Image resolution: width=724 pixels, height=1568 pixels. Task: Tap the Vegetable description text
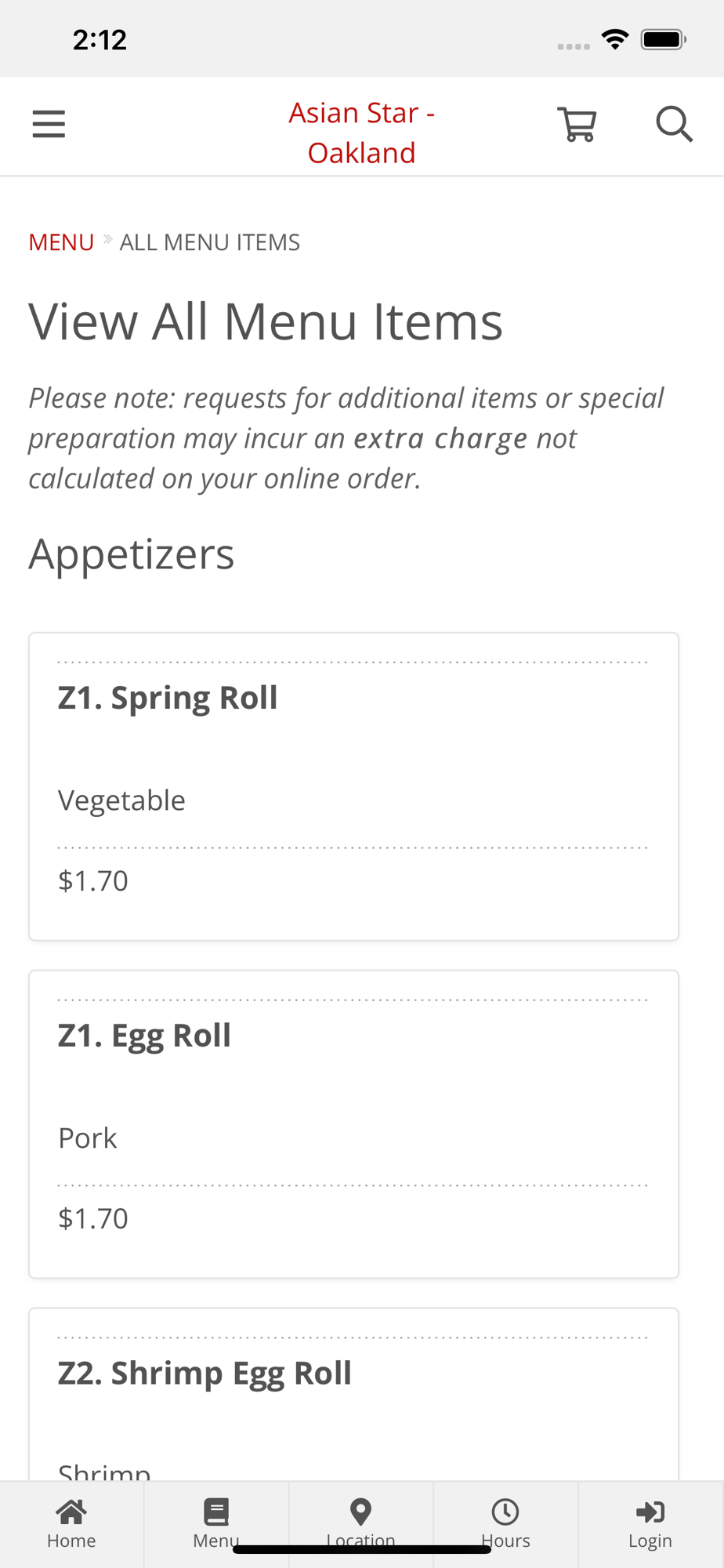pos(121,800)
